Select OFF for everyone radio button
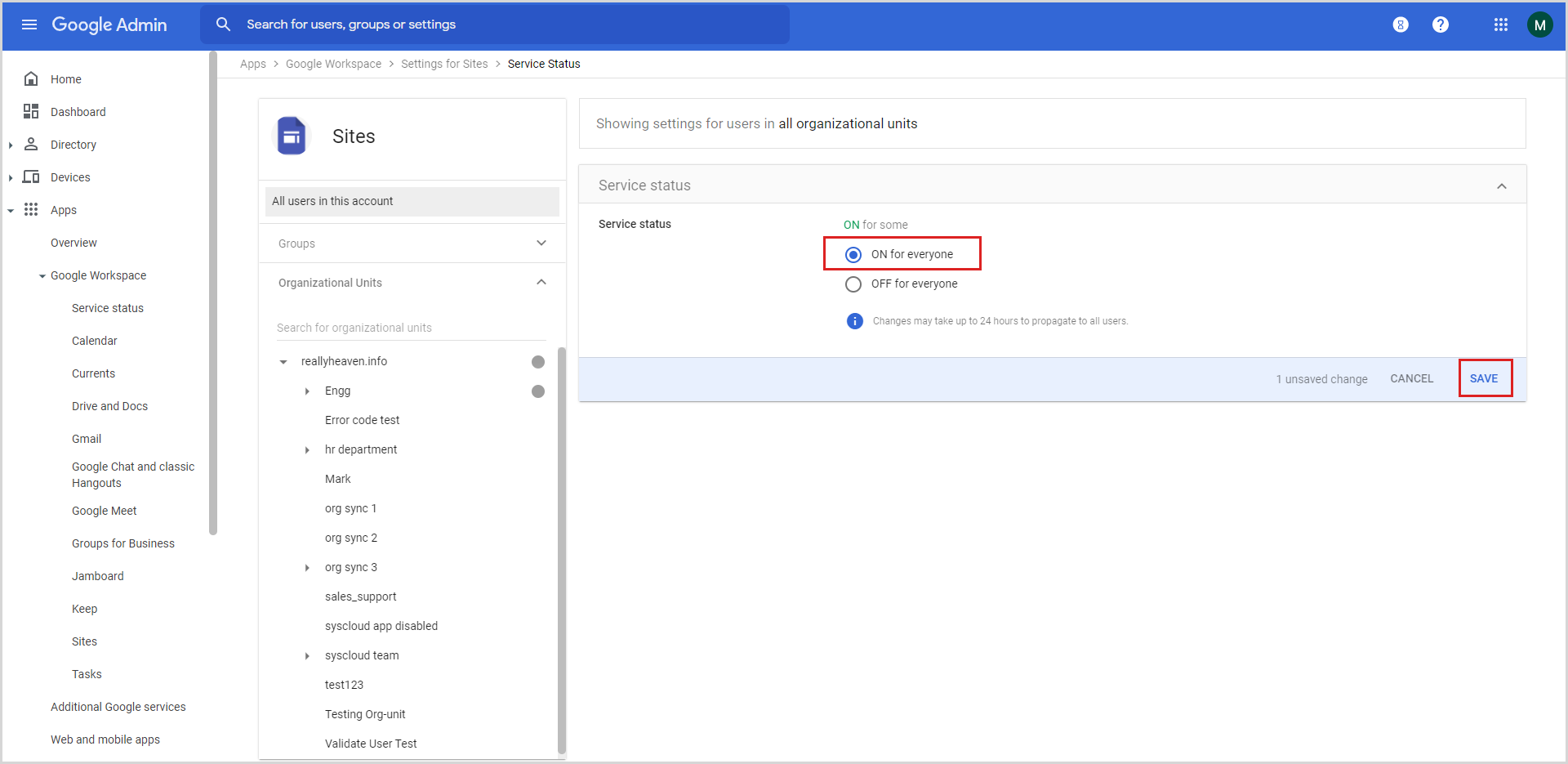Viewport: 1568px width, 764px height. 853,284
